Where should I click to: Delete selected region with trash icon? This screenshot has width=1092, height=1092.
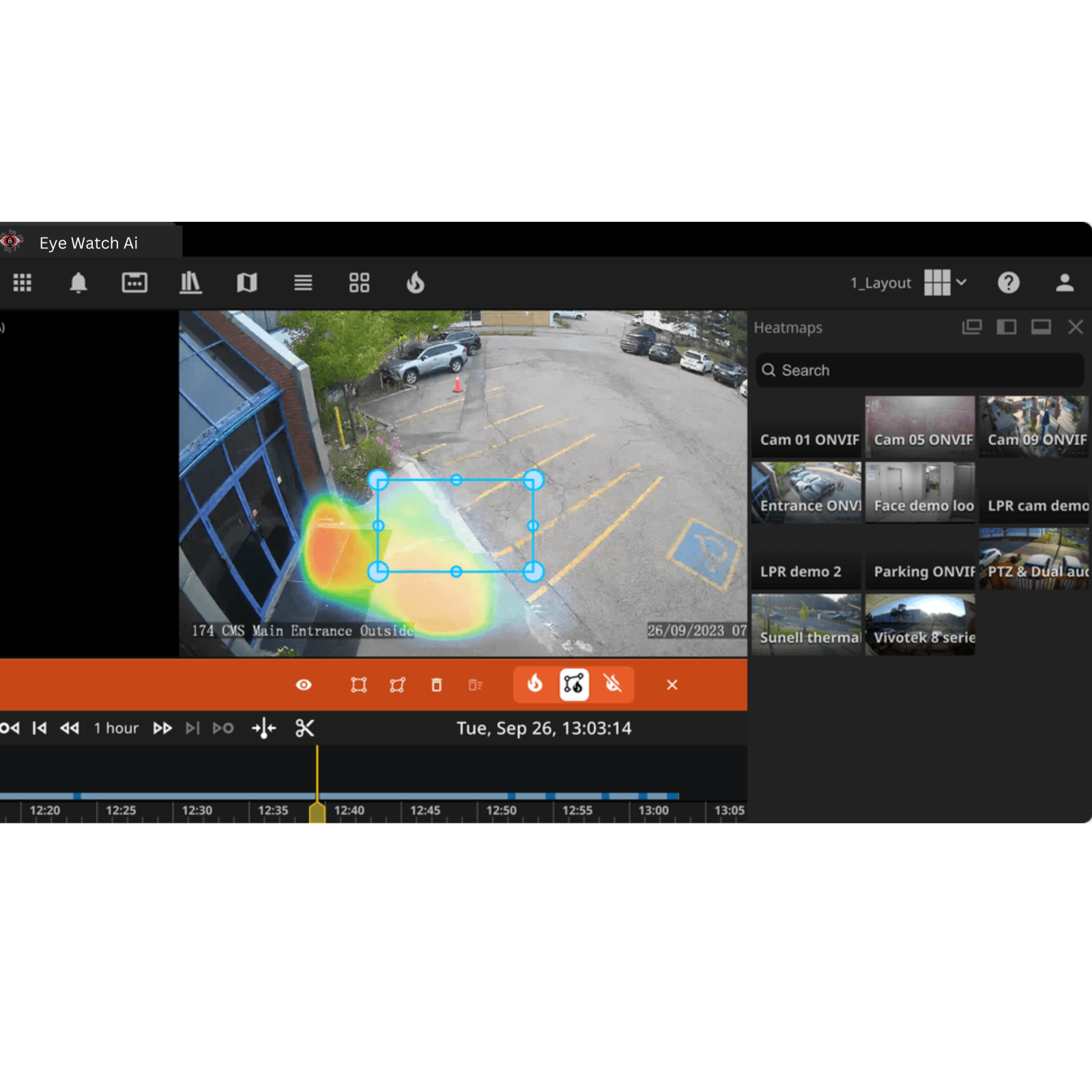437,685
